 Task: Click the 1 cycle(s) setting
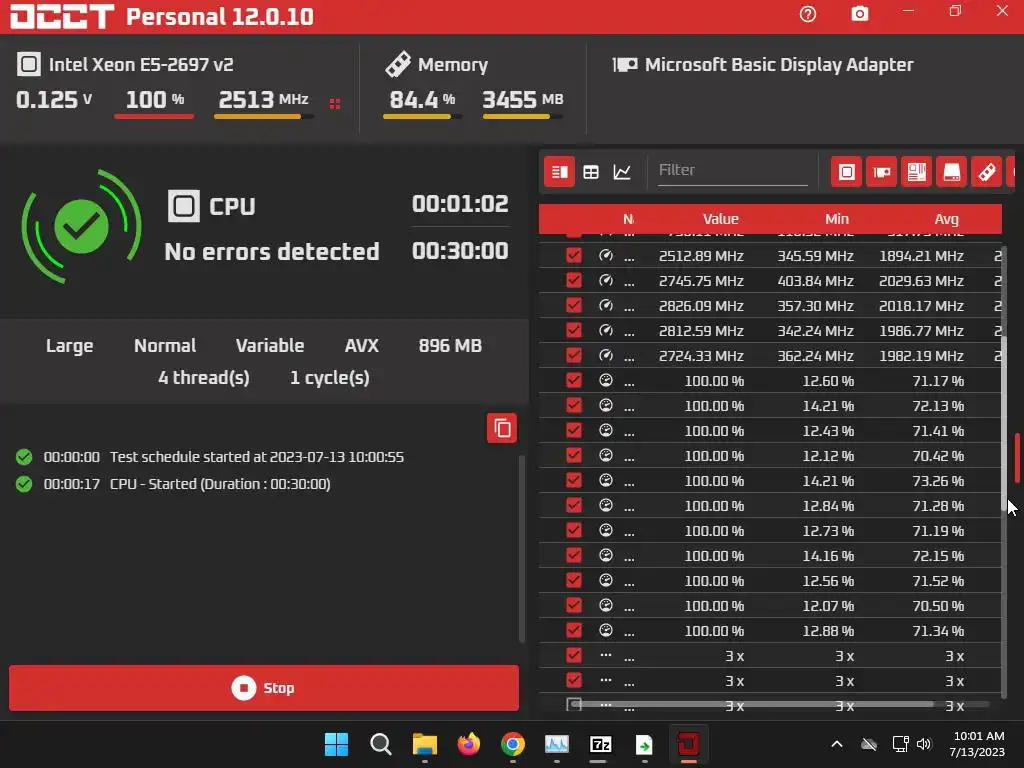tap(329, 377)
